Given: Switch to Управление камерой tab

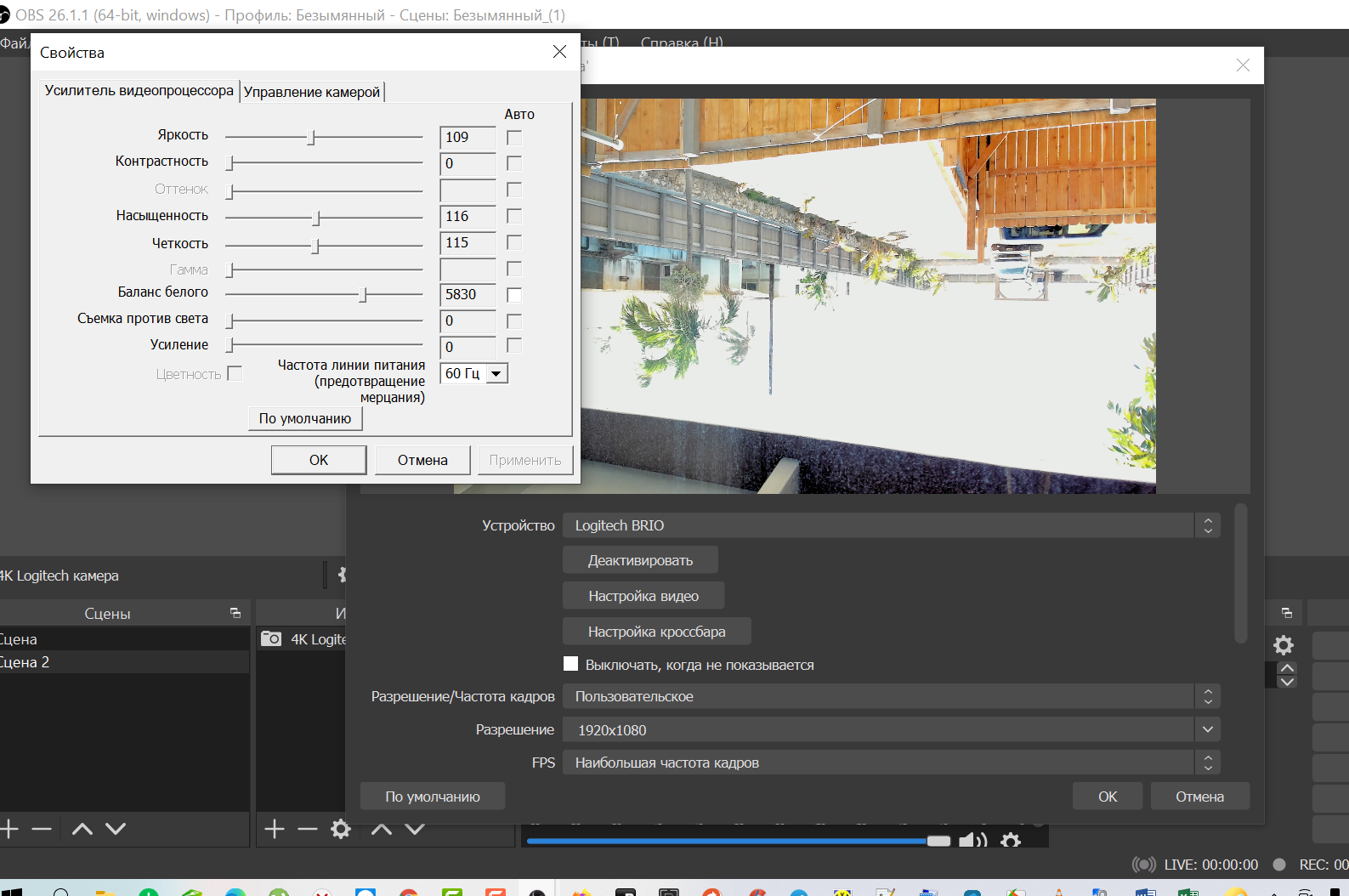Looking at the screenshot, I should pyautogui.click(x=312, y=92).
